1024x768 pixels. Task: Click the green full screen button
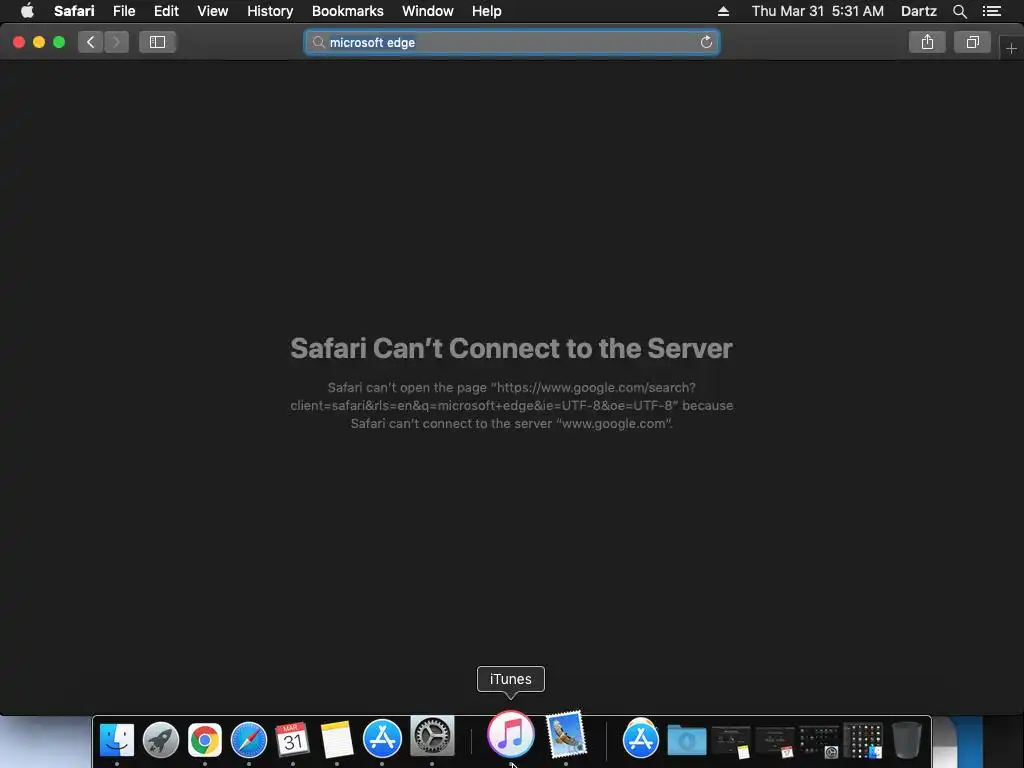pyautogui.click(x=59, y=42)
